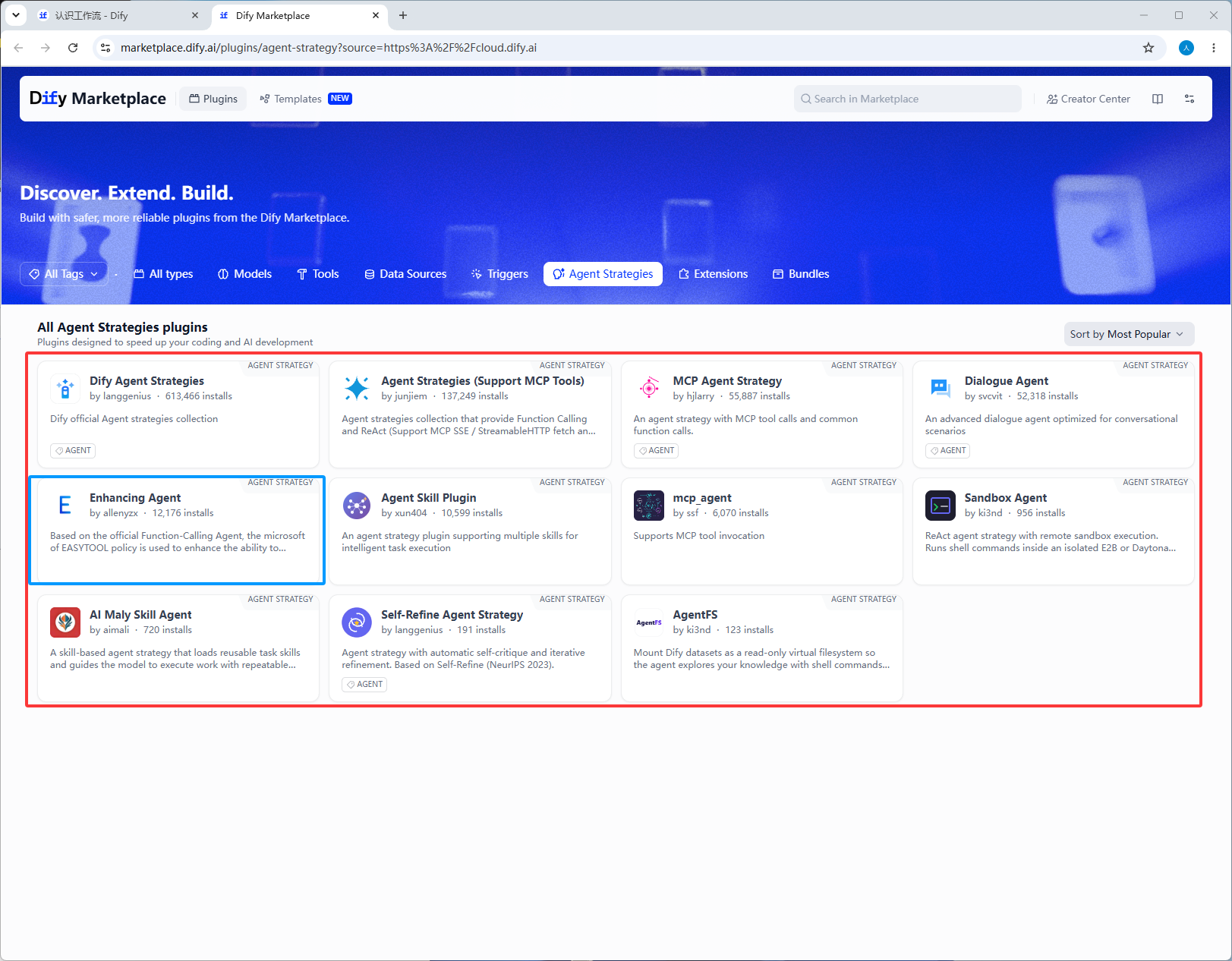The image size is (1232, 961).
Task: Click the 'Dialogue Agent' plugin title
Action: 1006,381
